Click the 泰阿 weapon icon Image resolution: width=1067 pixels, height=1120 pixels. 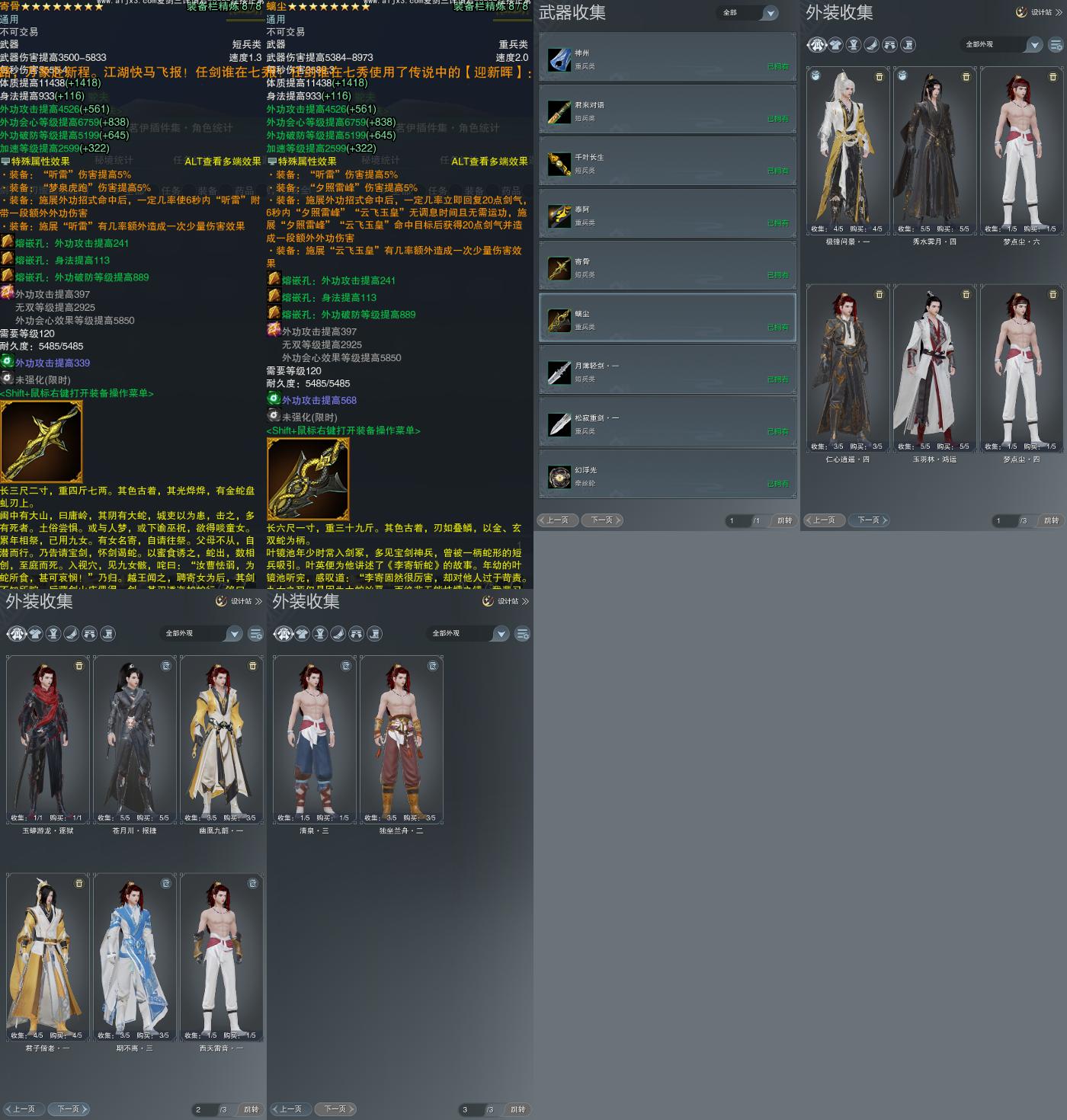tap(559, 216)
